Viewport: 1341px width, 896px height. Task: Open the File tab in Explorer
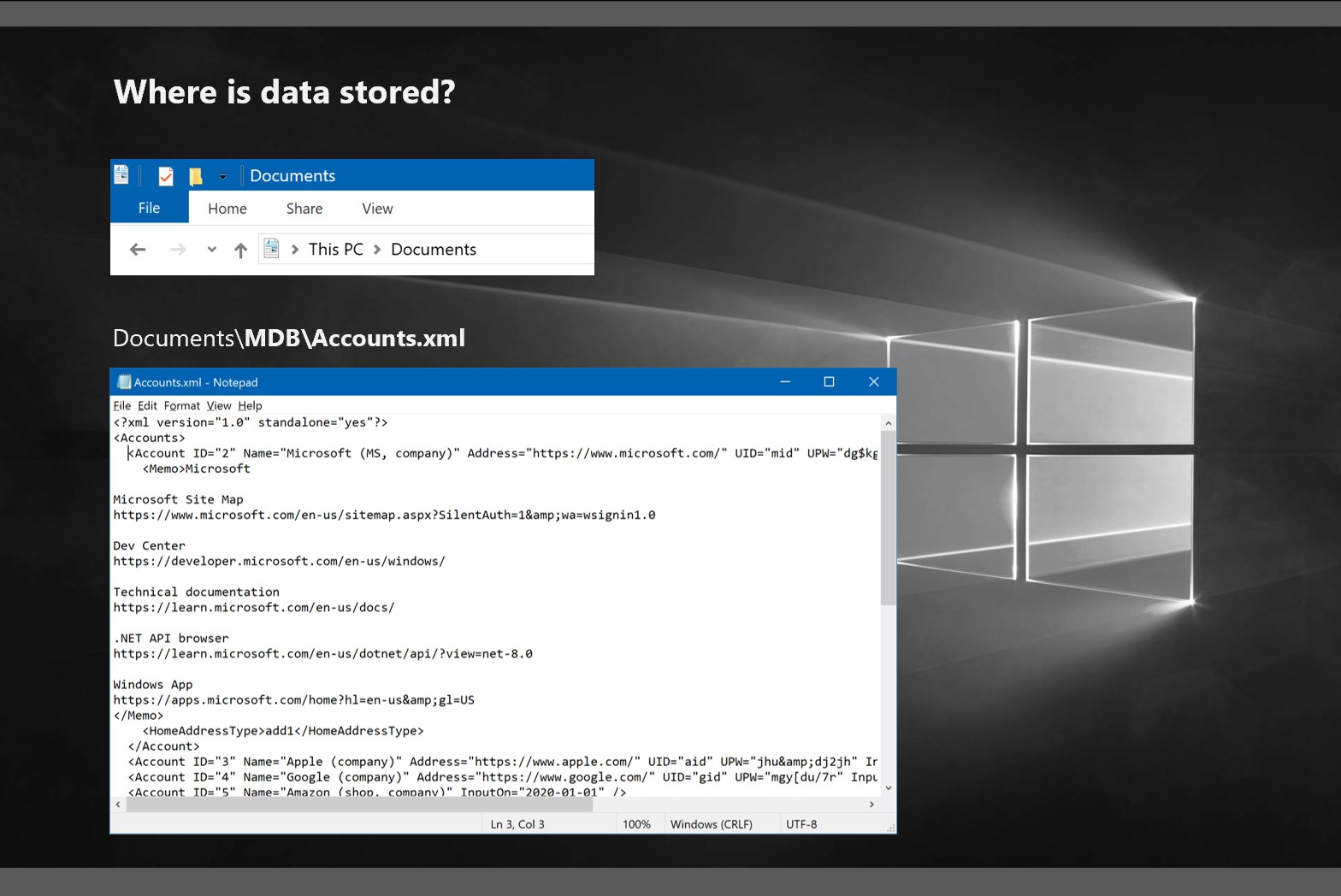[150, 208]
